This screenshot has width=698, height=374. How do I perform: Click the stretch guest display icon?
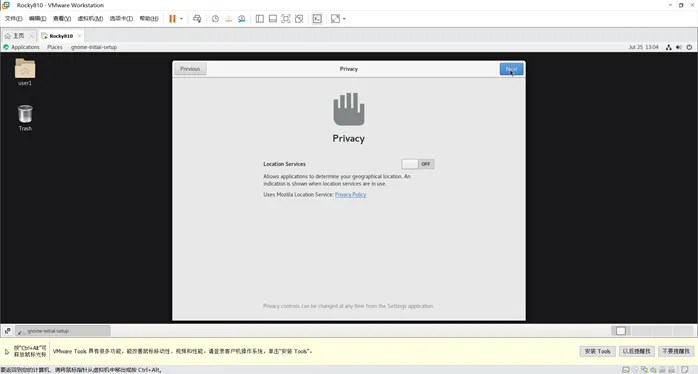point(335,19)
